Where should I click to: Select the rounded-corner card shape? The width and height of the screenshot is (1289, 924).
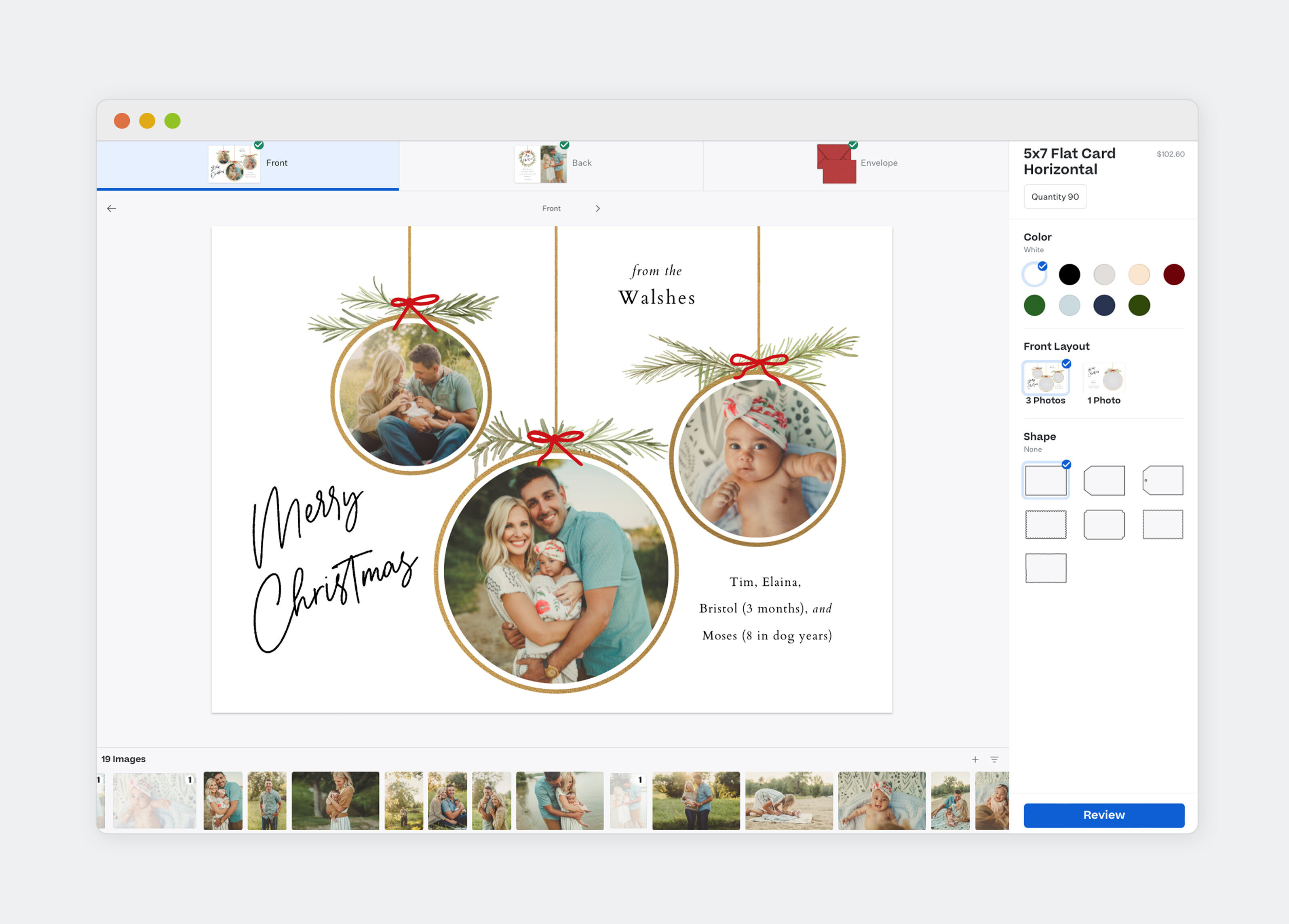(x=1104, y=524)
